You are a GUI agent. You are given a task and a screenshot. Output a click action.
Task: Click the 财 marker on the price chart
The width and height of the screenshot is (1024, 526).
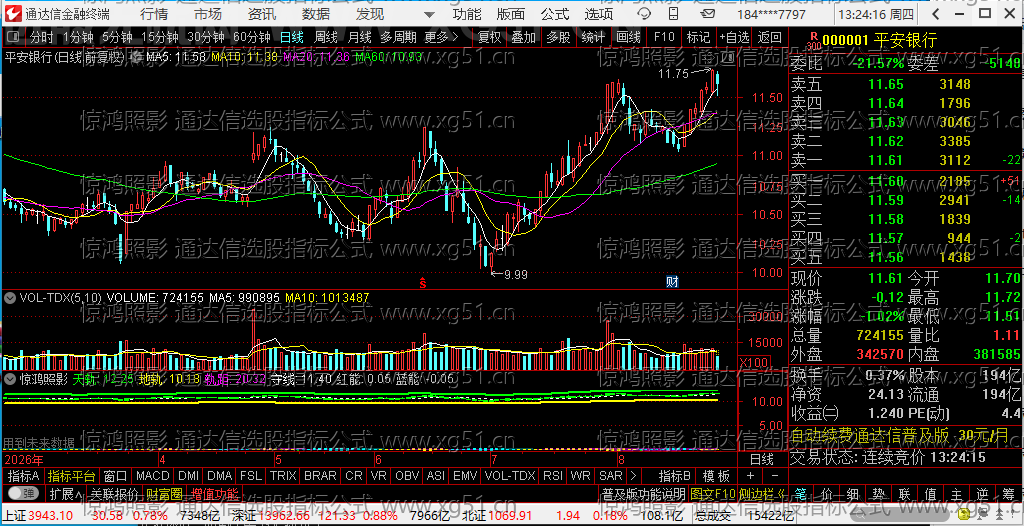(672, 282)
